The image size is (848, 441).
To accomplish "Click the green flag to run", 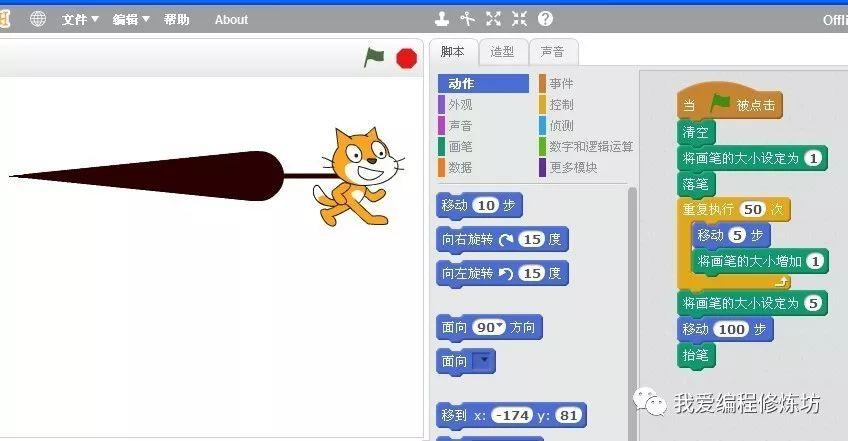I will 374,57.
